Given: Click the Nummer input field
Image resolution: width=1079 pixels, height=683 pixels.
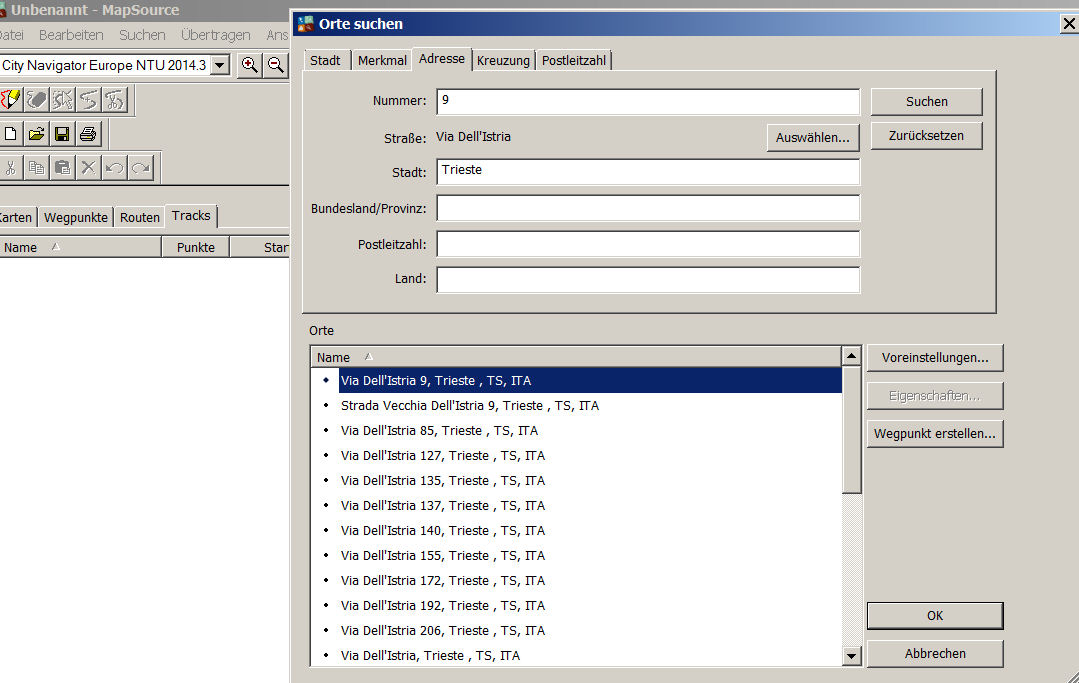Looking at the screenshot, I should [648, 102].
